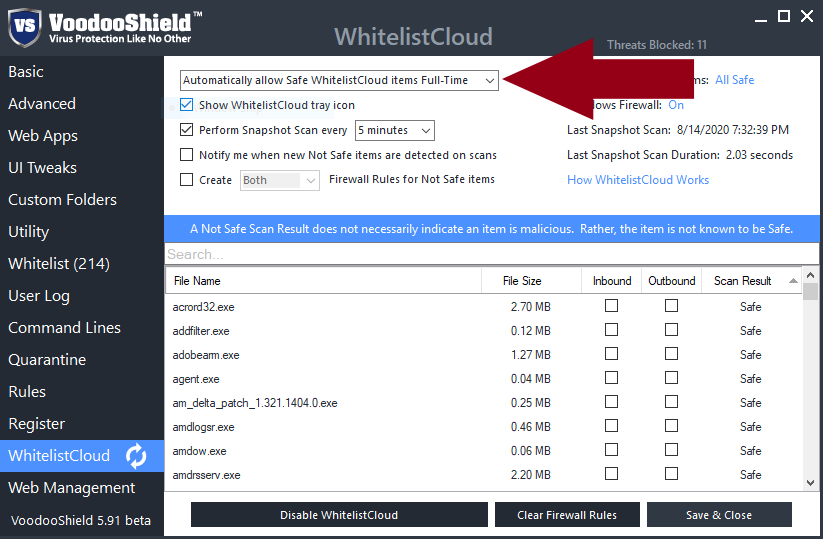823x539 pixels.
Task: Click scrollbar up arrow in file list
Action: pyautogui.click(x=810, y=275)
